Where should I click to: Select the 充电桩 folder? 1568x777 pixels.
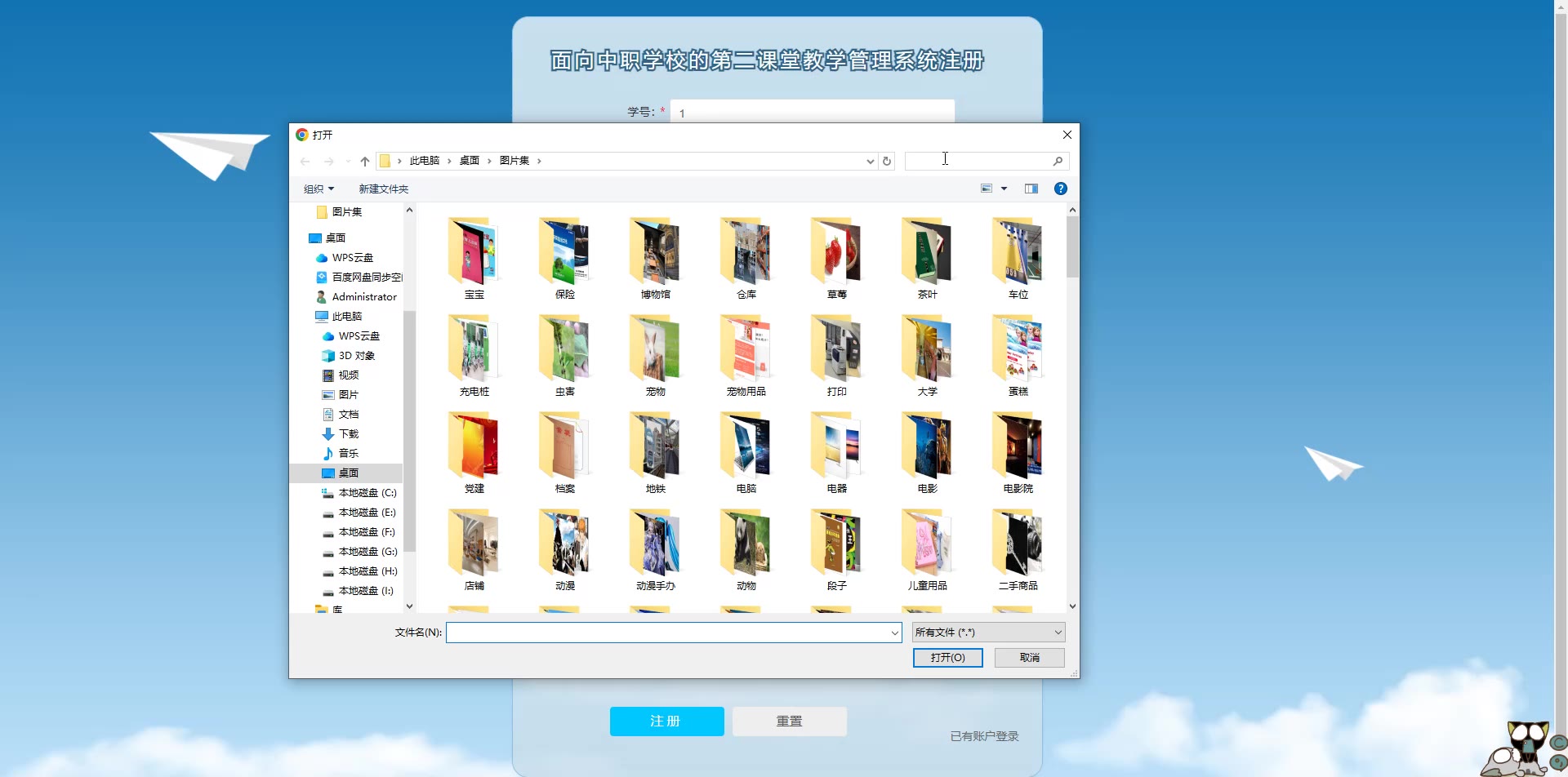[x=474, y=356]
